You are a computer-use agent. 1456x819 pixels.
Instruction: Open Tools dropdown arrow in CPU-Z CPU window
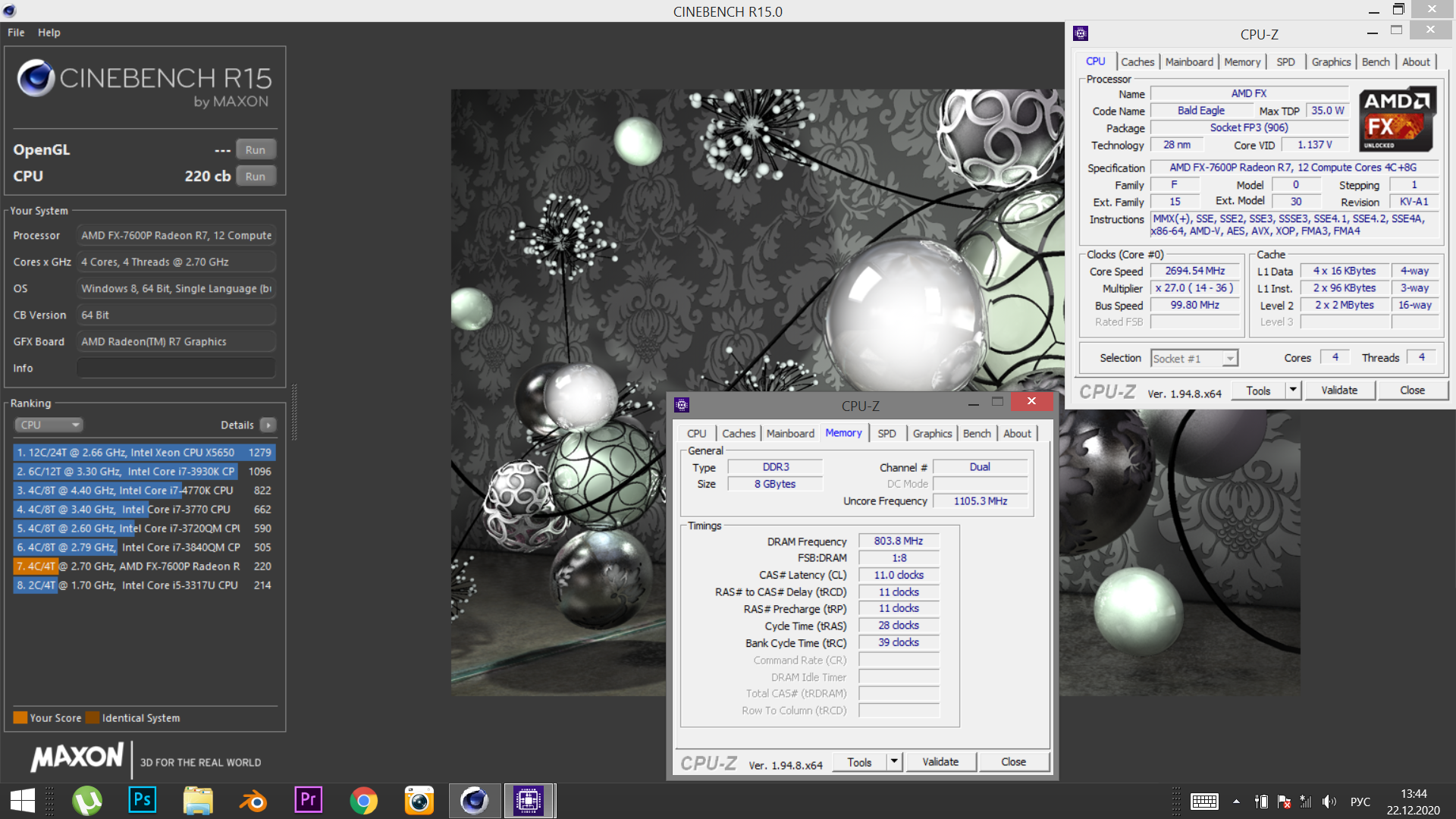coord(1292,391)
